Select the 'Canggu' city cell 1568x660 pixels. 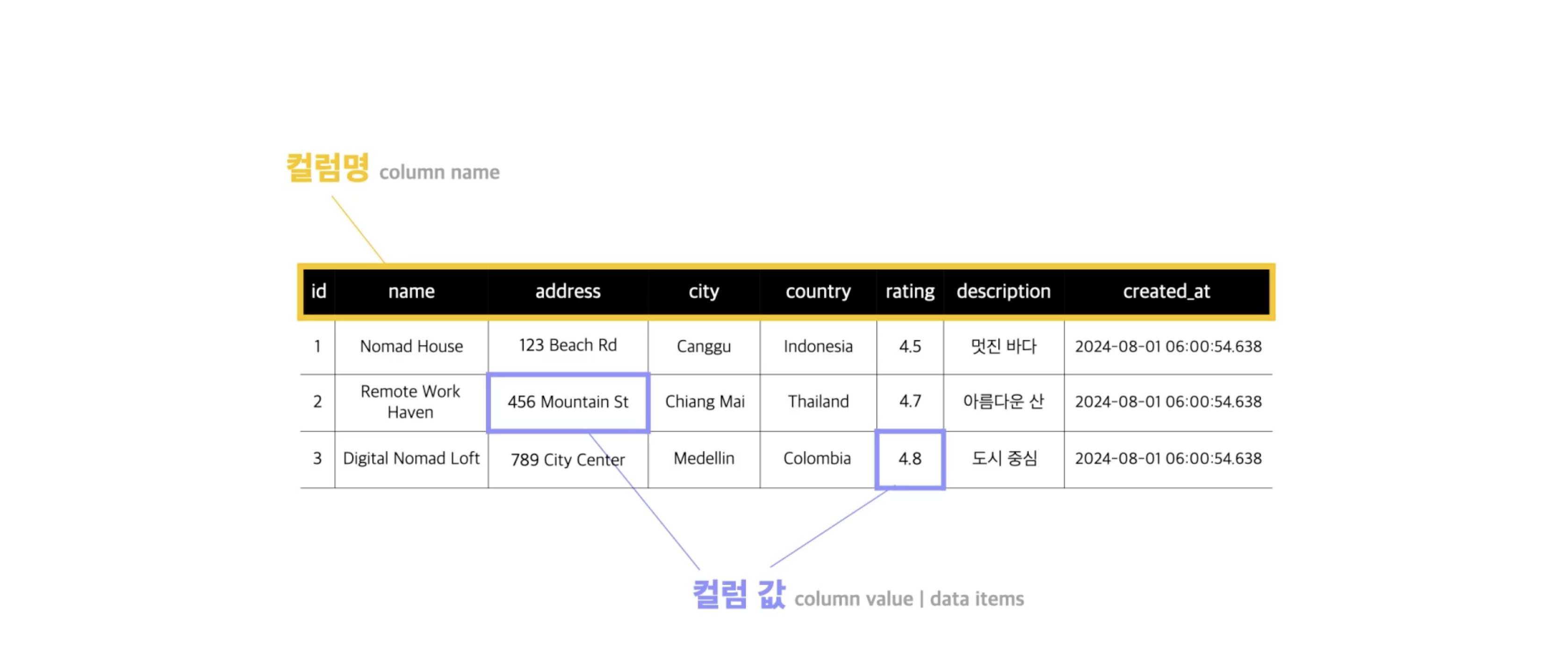click(x=704, y=346)
